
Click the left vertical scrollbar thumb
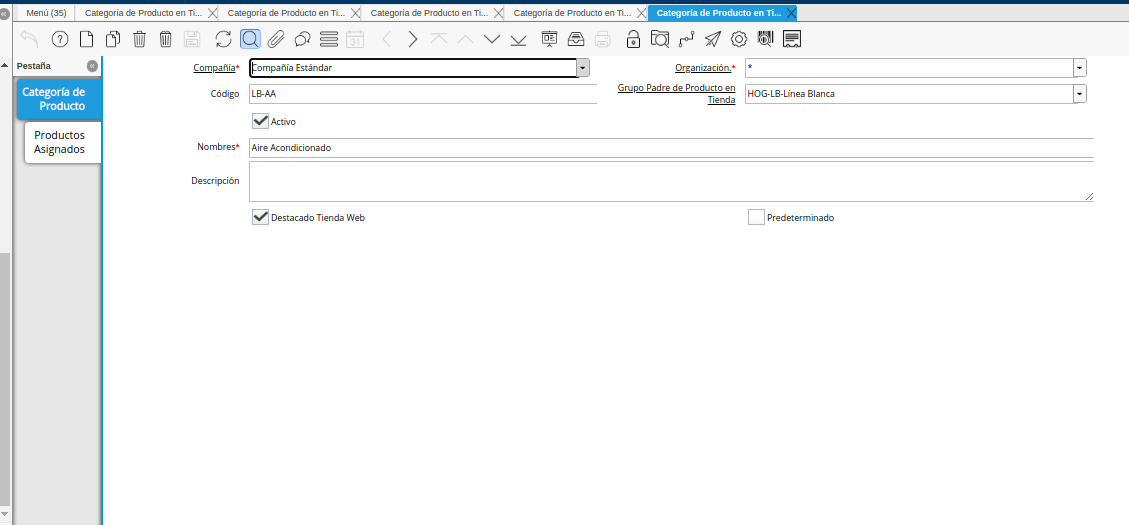coord(5,379)
